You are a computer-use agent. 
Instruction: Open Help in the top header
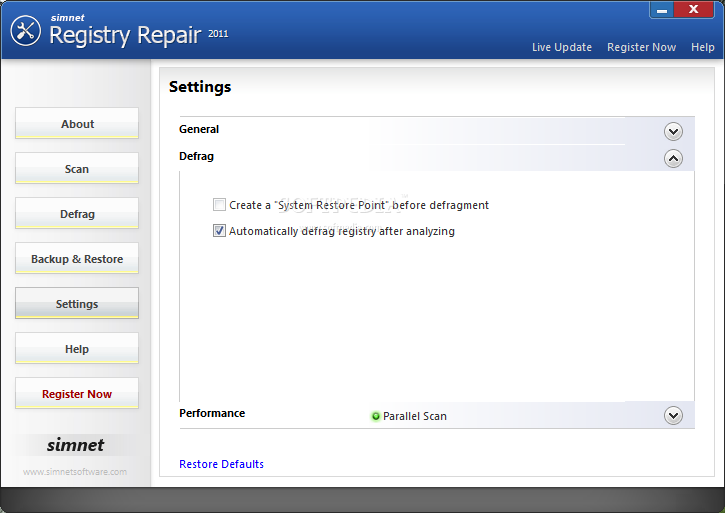[702, 47]
